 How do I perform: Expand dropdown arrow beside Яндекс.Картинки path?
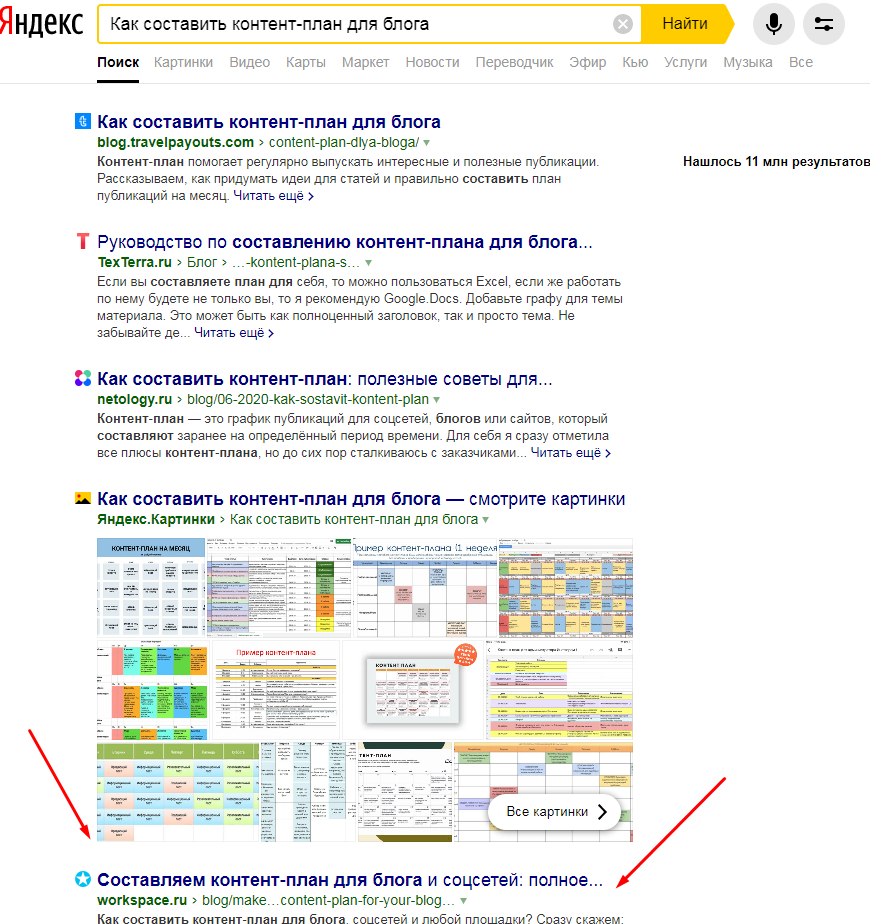point(486,520)
